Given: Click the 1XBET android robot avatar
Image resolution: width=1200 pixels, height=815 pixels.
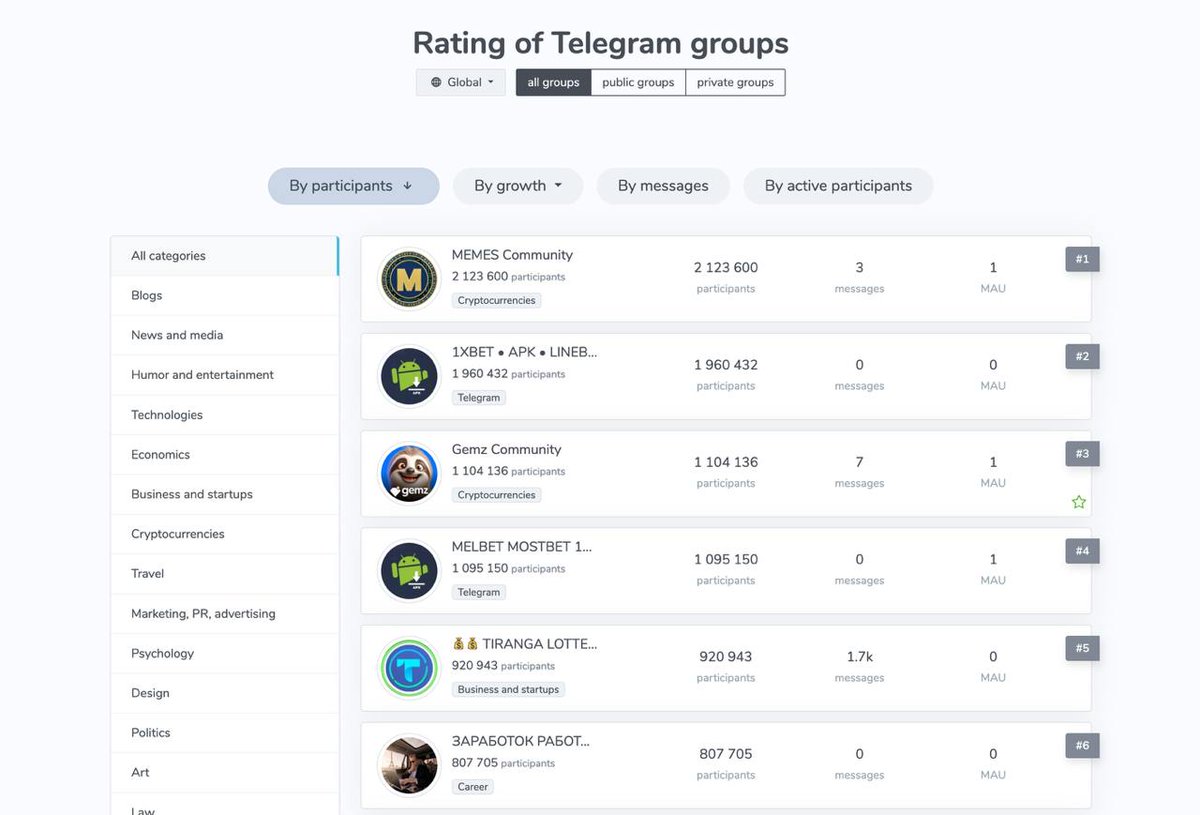Looking at the screenshot, I should point(408,375).
